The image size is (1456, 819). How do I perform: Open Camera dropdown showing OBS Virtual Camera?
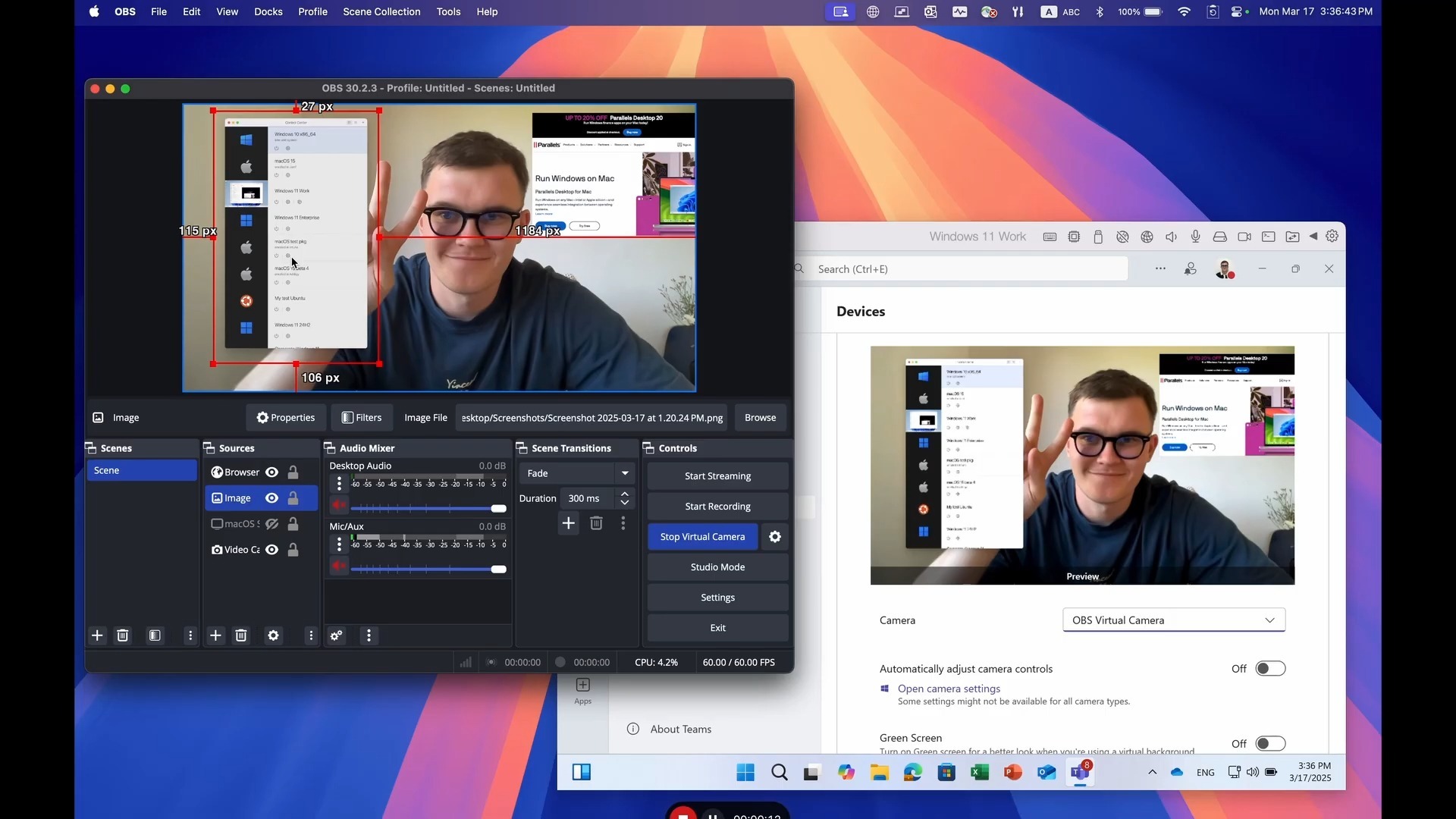1174,620
